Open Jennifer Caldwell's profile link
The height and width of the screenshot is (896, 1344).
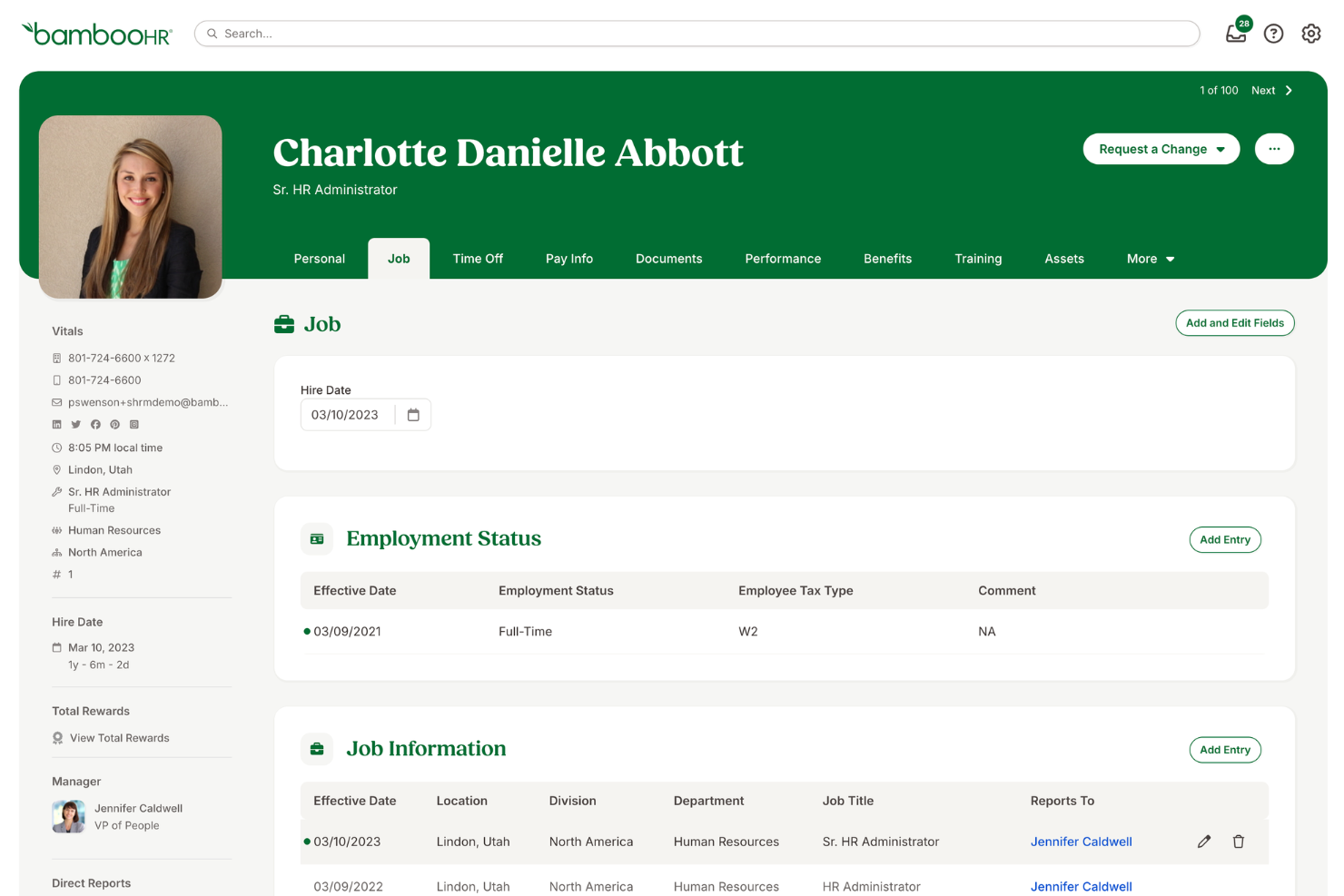click(1081, 842)
